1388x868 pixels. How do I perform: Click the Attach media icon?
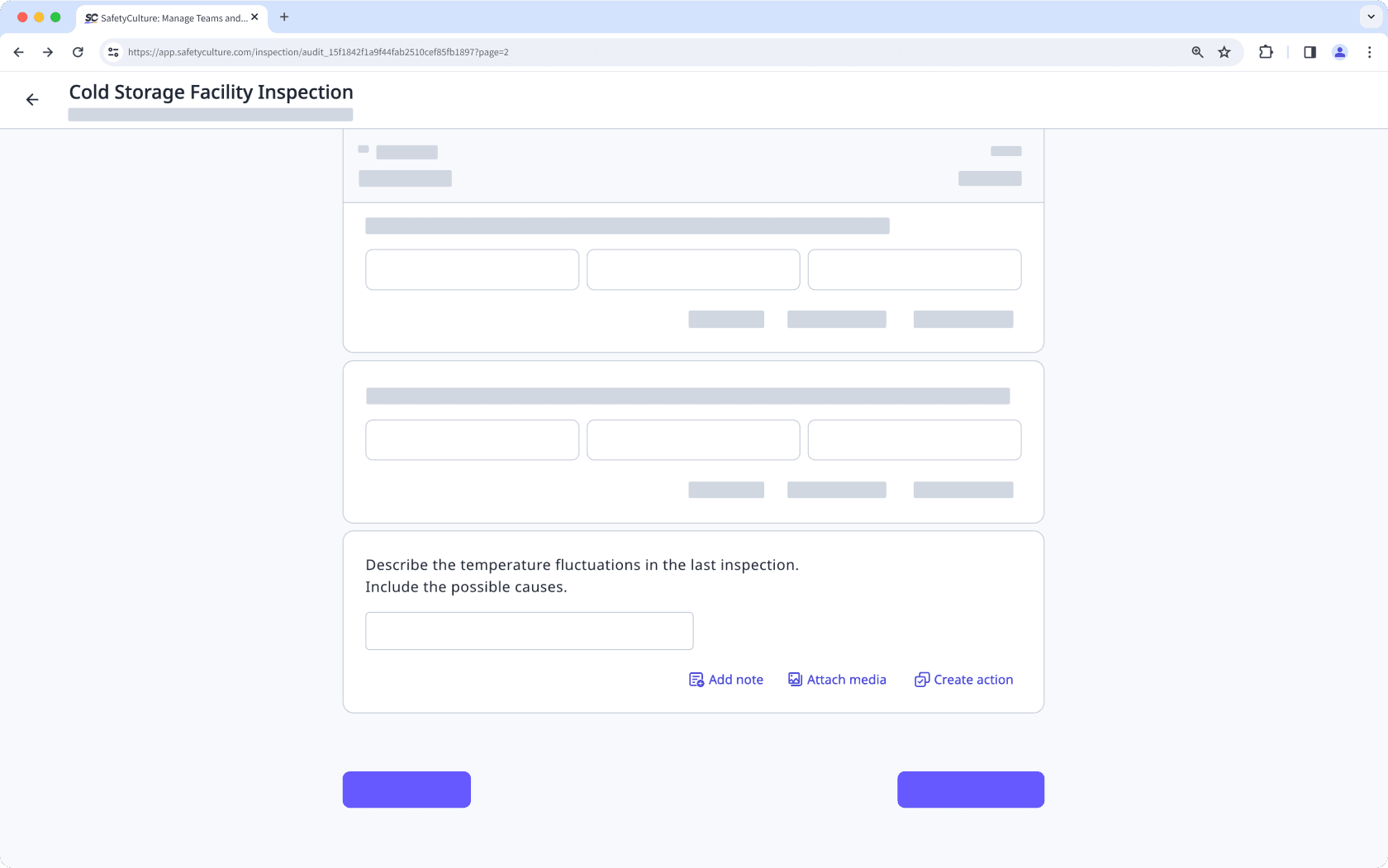pos(794,679)
